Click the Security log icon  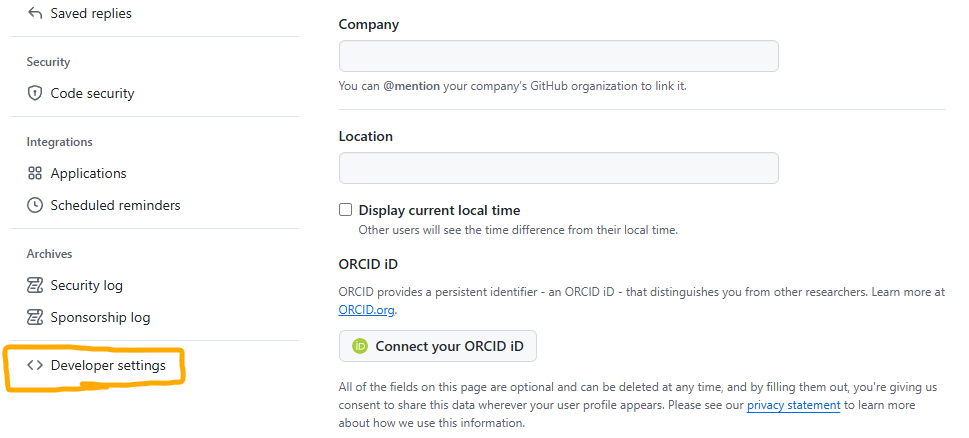point(35,285)
